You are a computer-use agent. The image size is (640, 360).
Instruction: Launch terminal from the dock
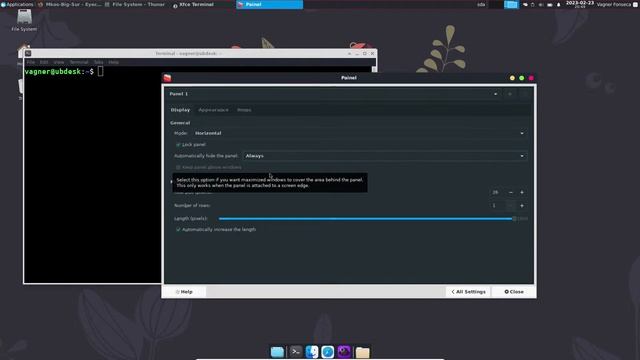(x=296, y=352)
